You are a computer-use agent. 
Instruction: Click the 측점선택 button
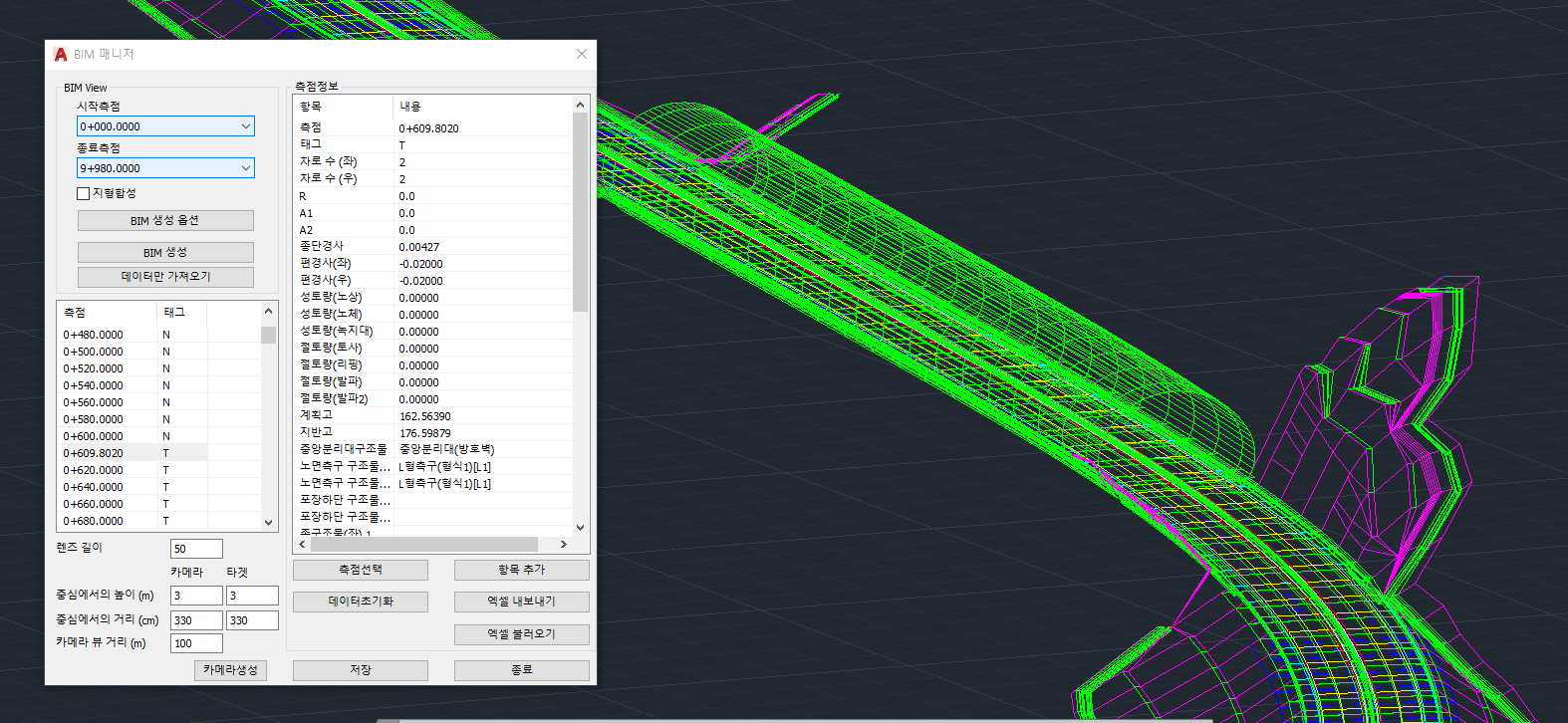(x=360, y=570)
